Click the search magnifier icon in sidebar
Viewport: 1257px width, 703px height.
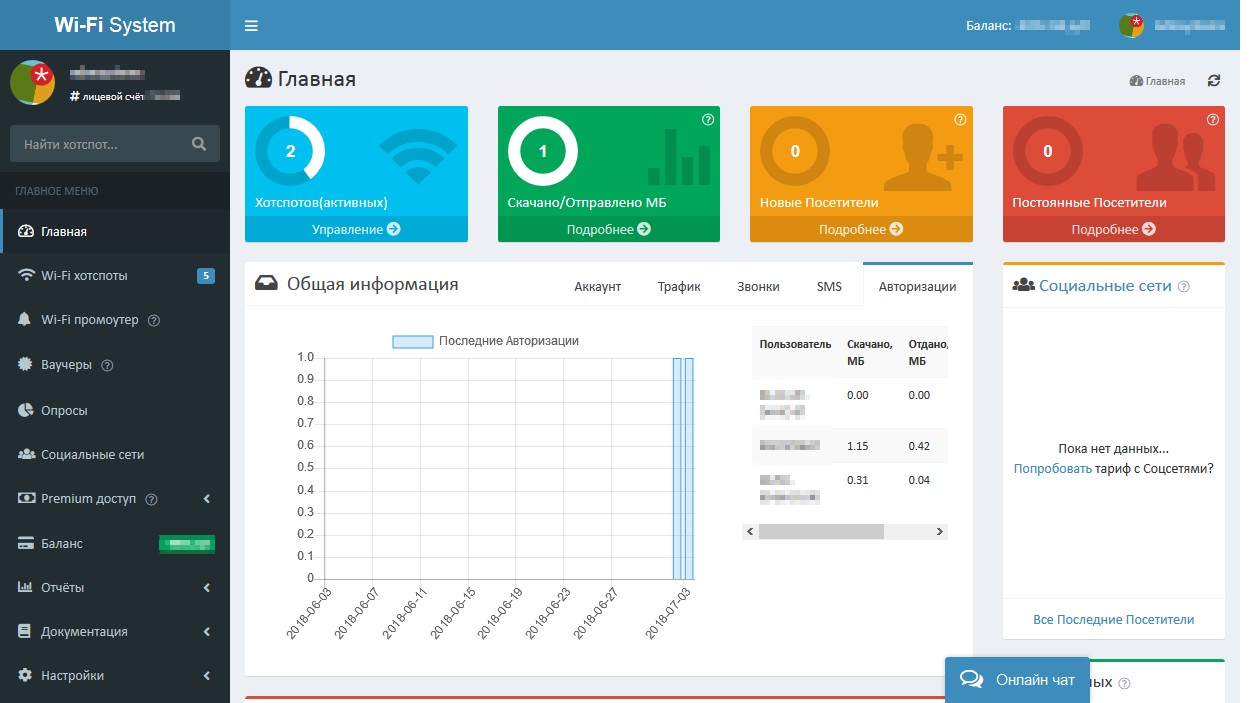click(199, 144)
